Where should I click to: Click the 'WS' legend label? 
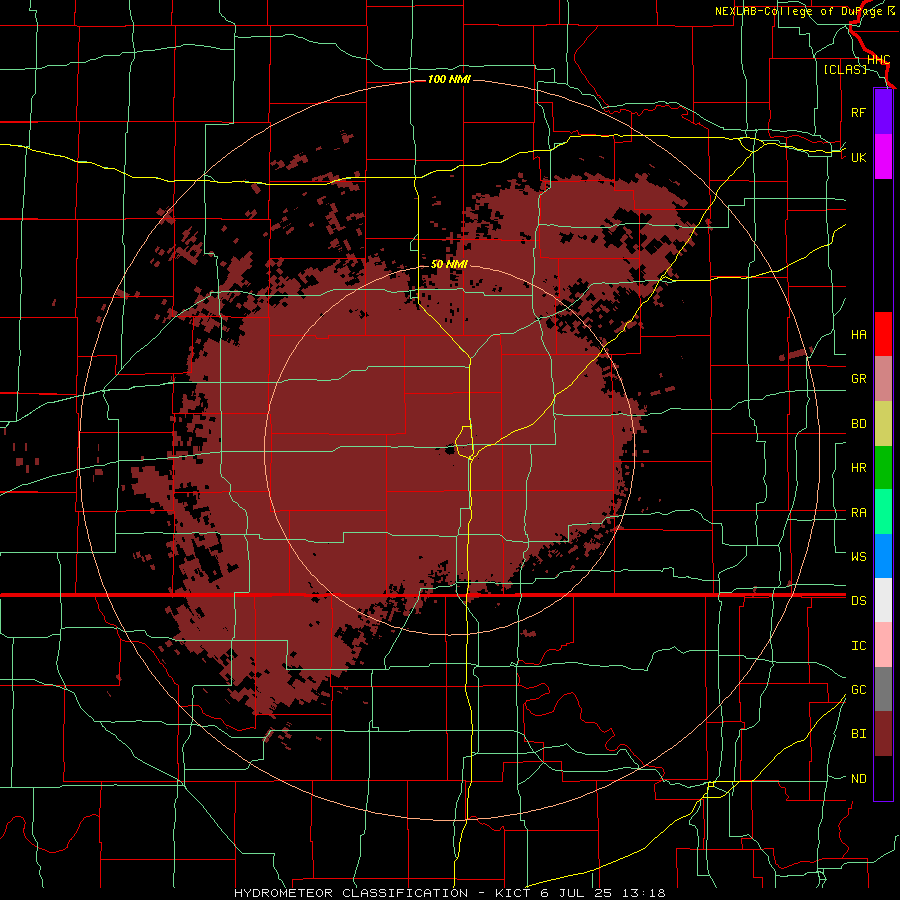(858, 556)
